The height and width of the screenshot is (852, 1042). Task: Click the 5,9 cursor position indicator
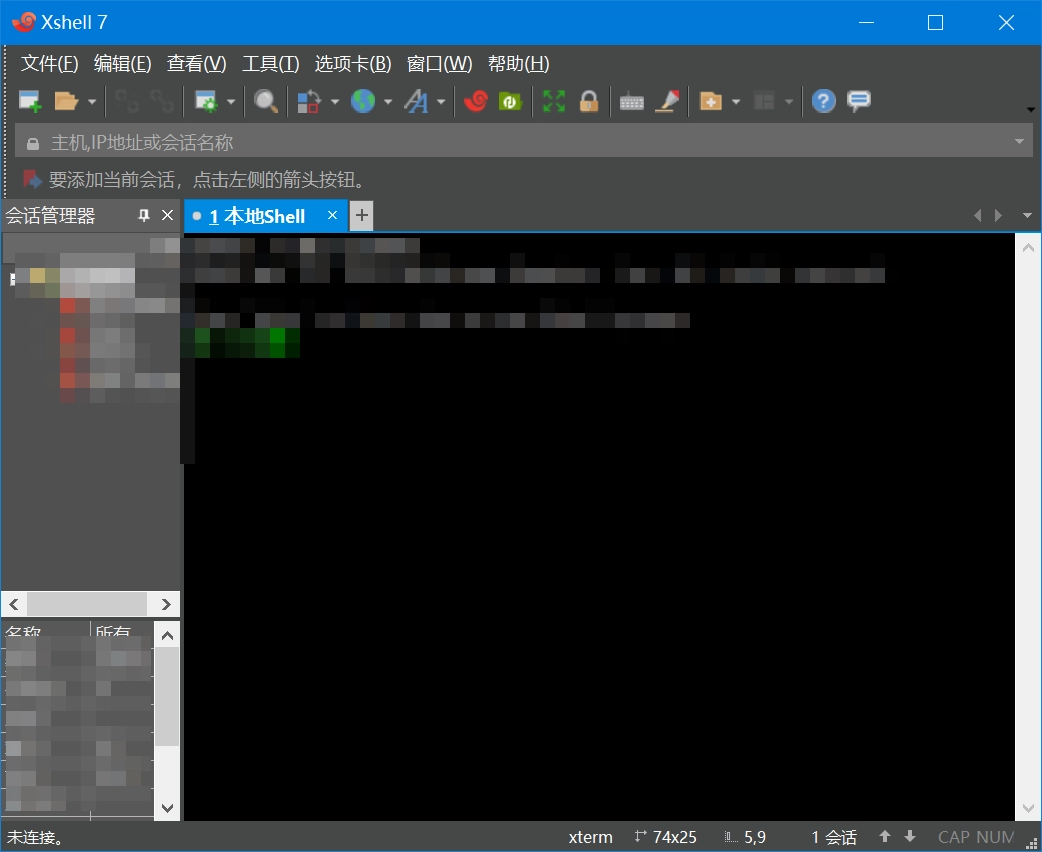pos(745,837)
